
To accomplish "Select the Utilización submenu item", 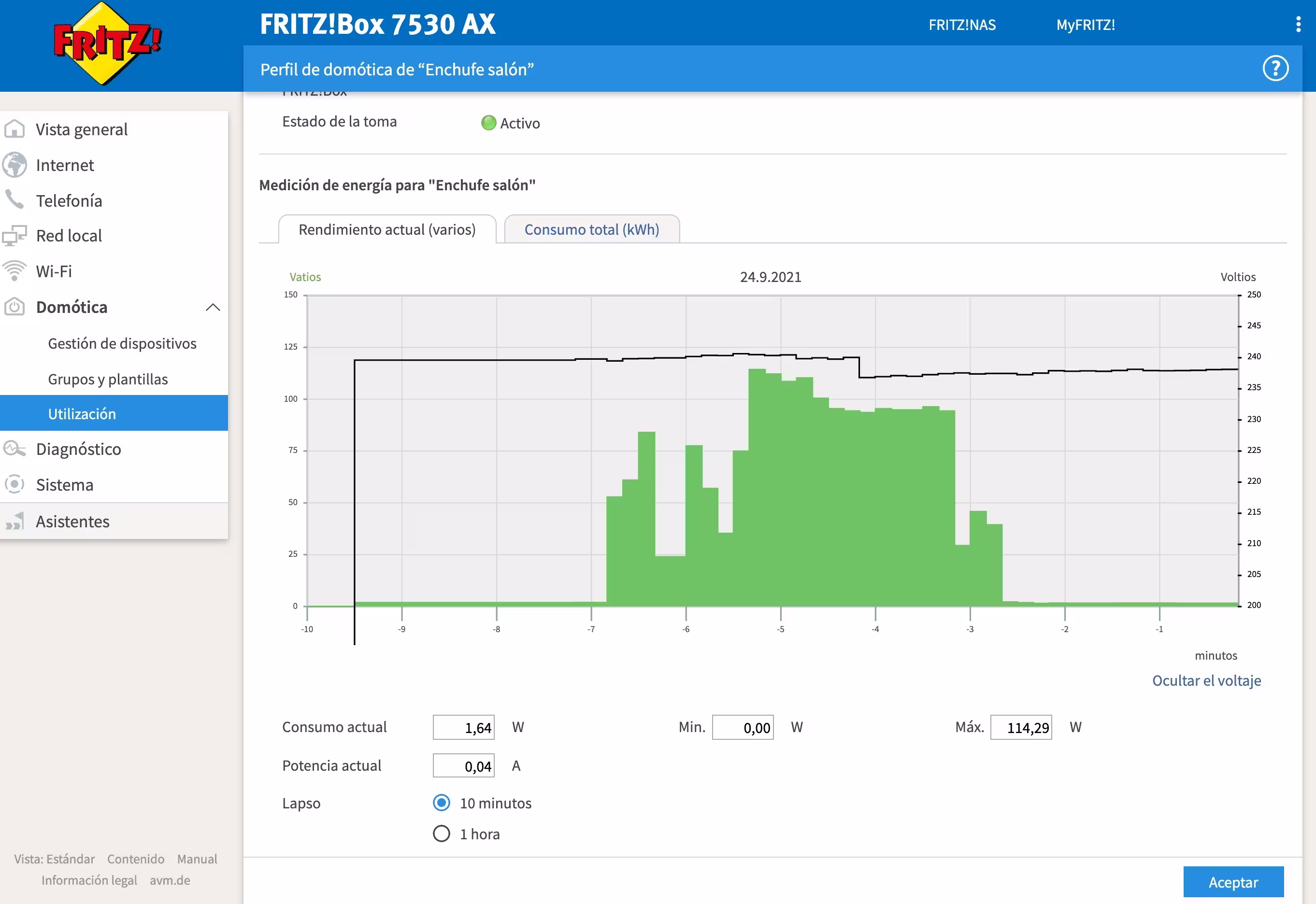I will 114,413.
